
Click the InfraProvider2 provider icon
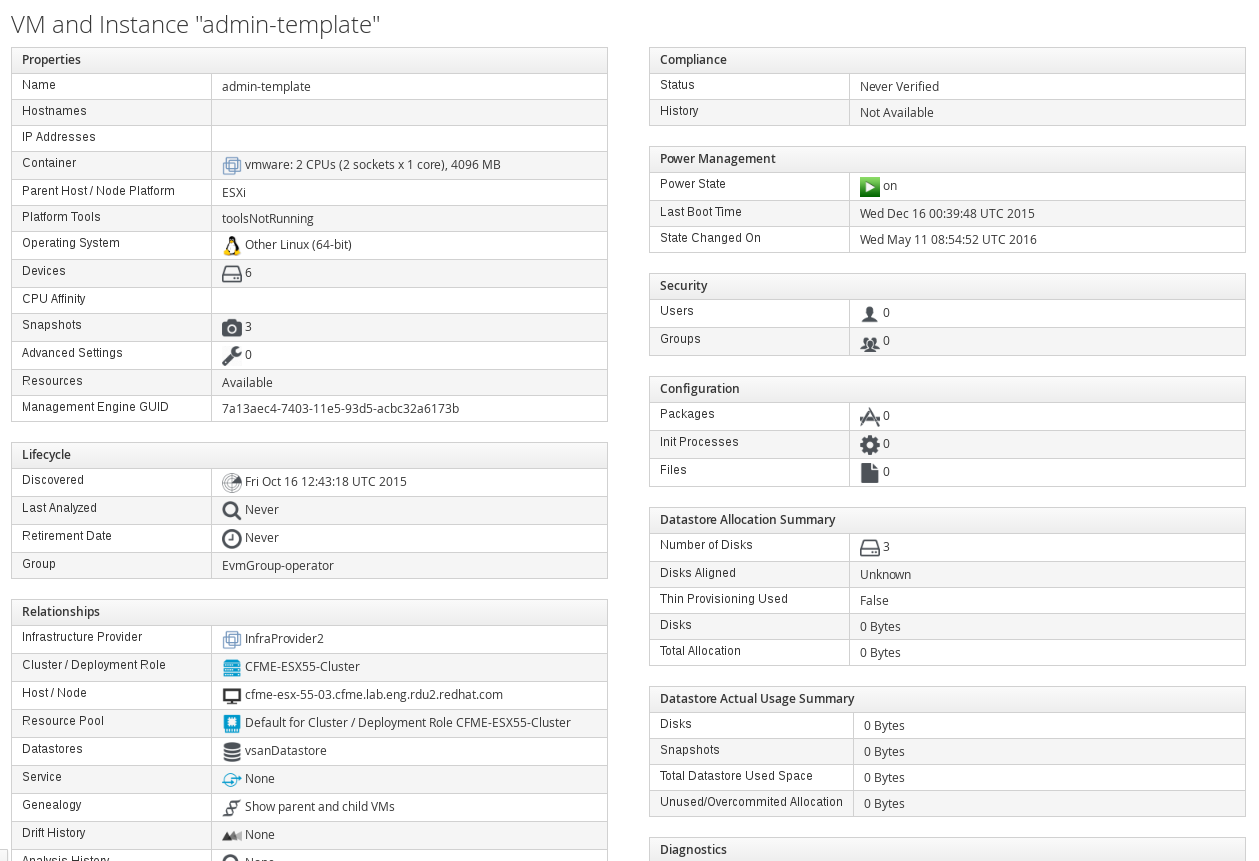click(232, 639)
